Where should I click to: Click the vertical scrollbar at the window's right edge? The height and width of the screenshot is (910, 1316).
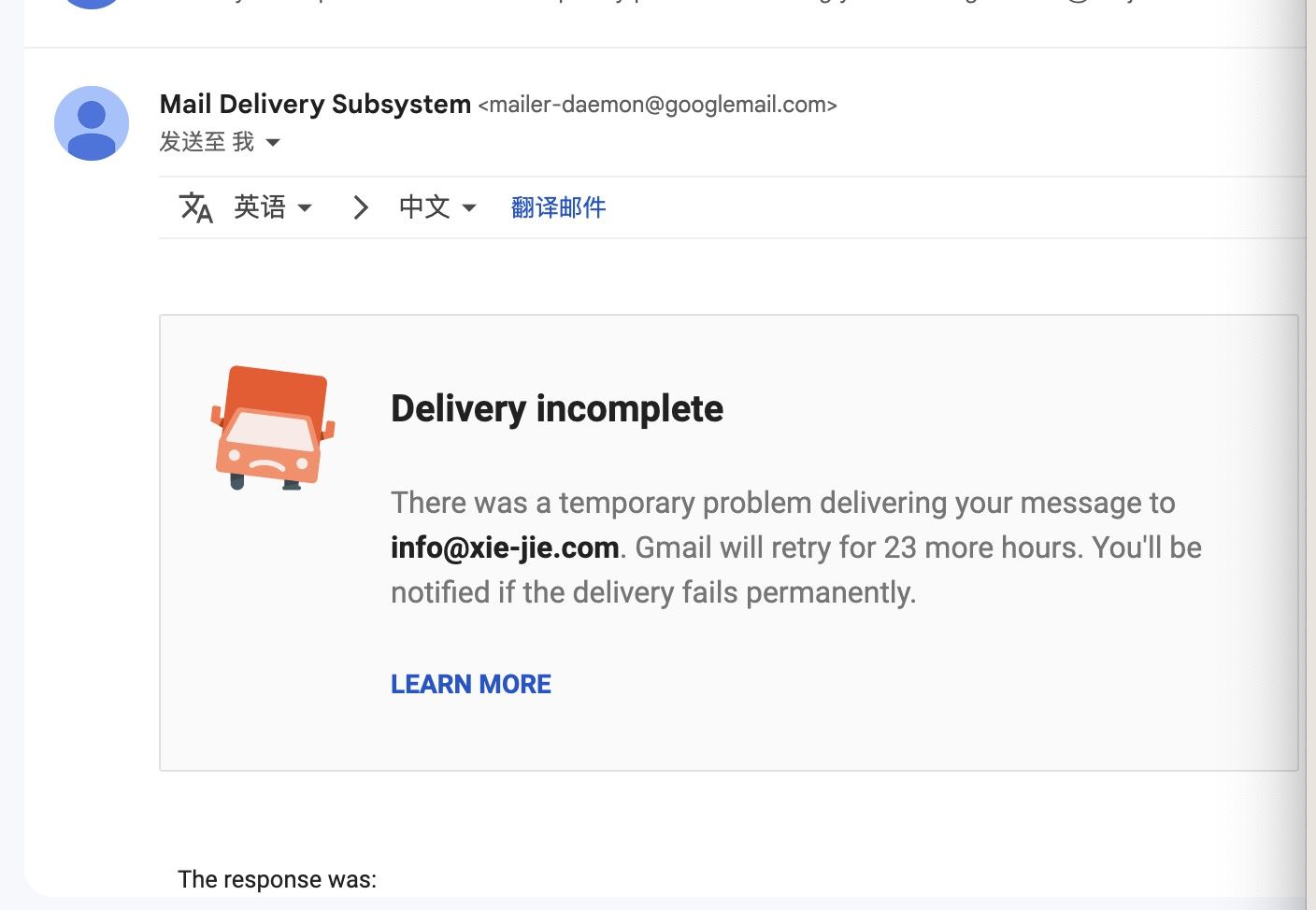[1310, 455]
